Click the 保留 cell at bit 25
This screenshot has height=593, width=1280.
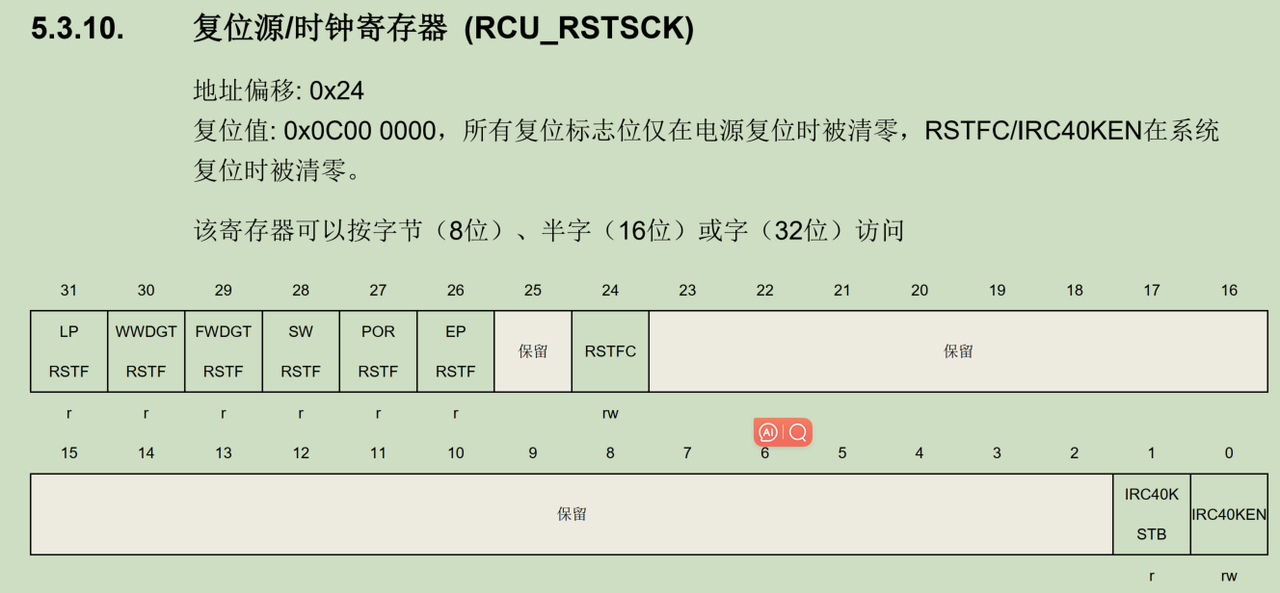532,351
